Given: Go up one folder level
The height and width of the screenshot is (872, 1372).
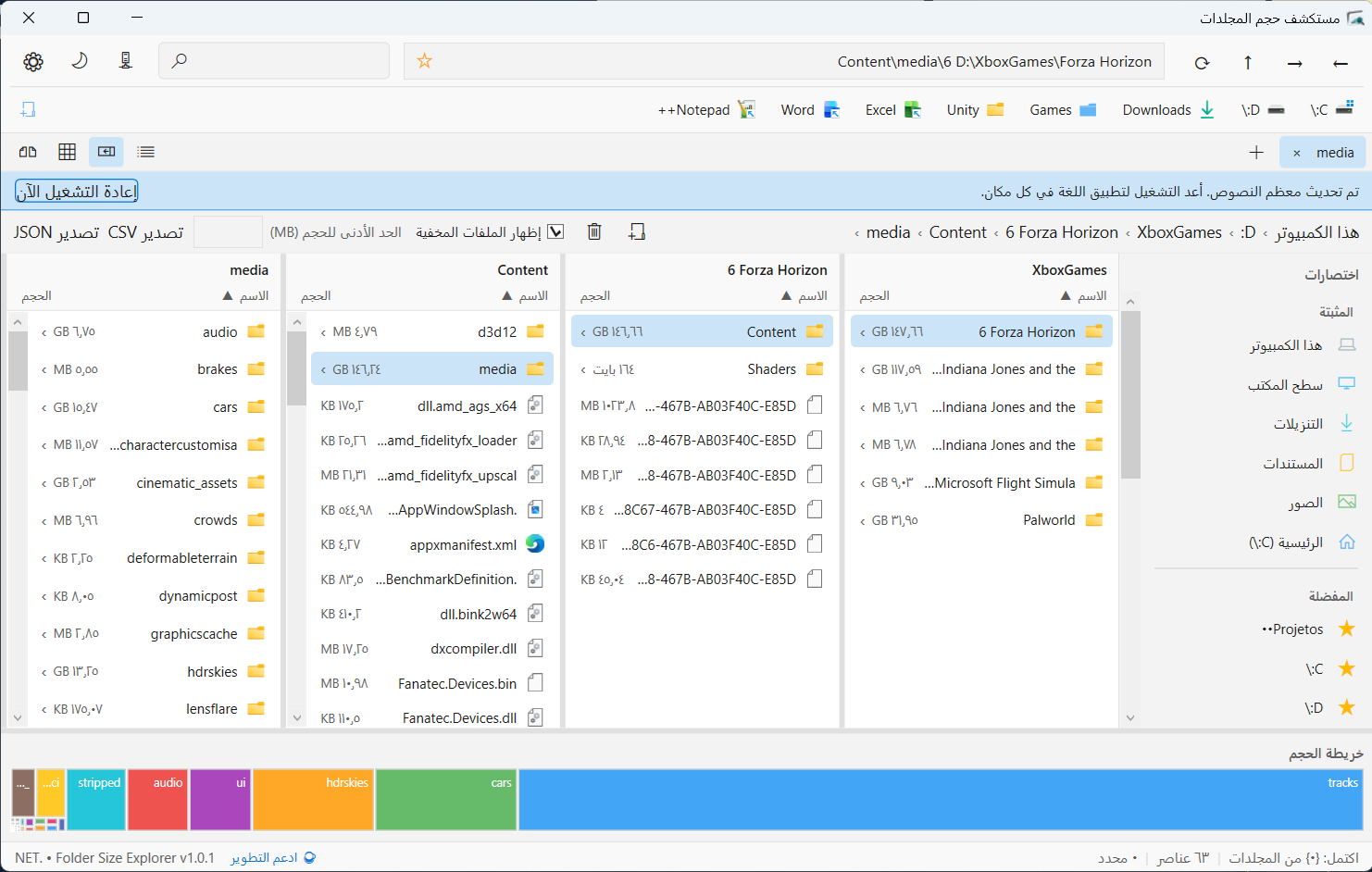Looking at the screenshot, I should (x=1248, y=63).
